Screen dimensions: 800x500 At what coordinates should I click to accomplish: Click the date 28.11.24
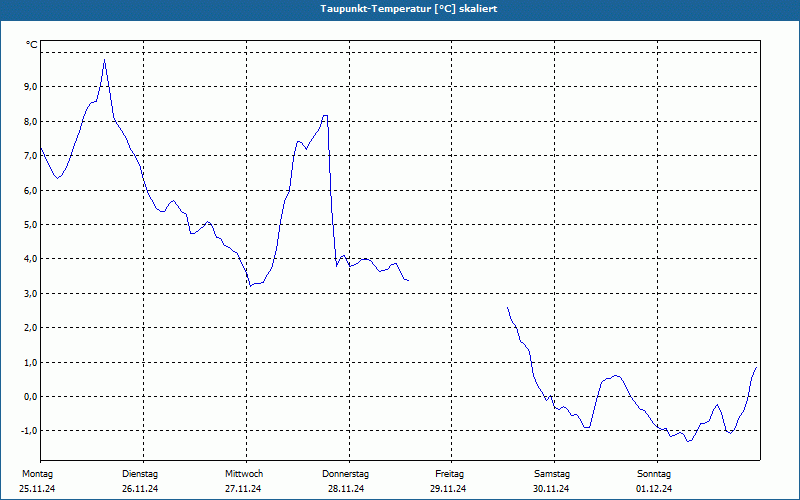[x=346, y=489]
